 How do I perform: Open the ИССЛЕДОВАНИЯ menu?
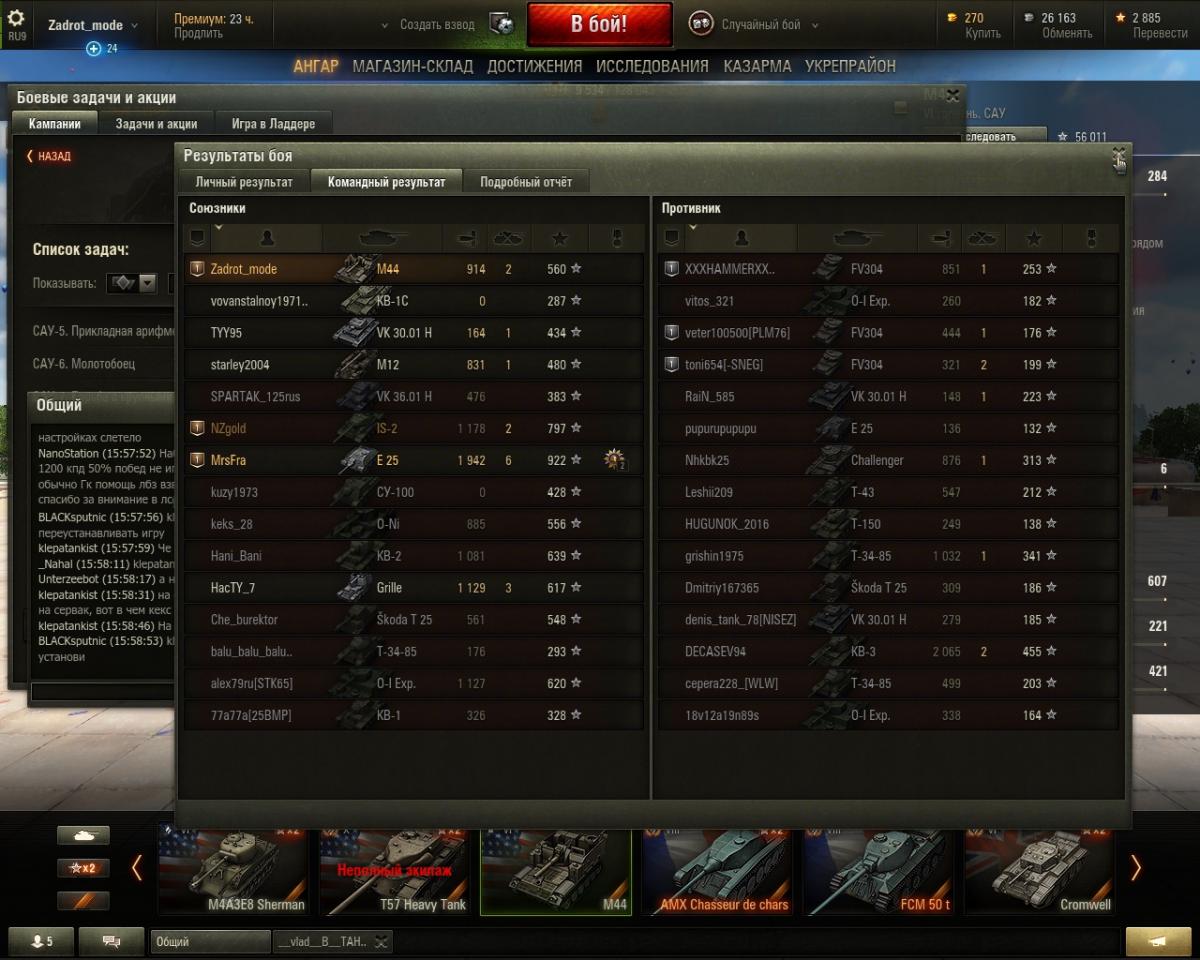[x=652, y=66]
